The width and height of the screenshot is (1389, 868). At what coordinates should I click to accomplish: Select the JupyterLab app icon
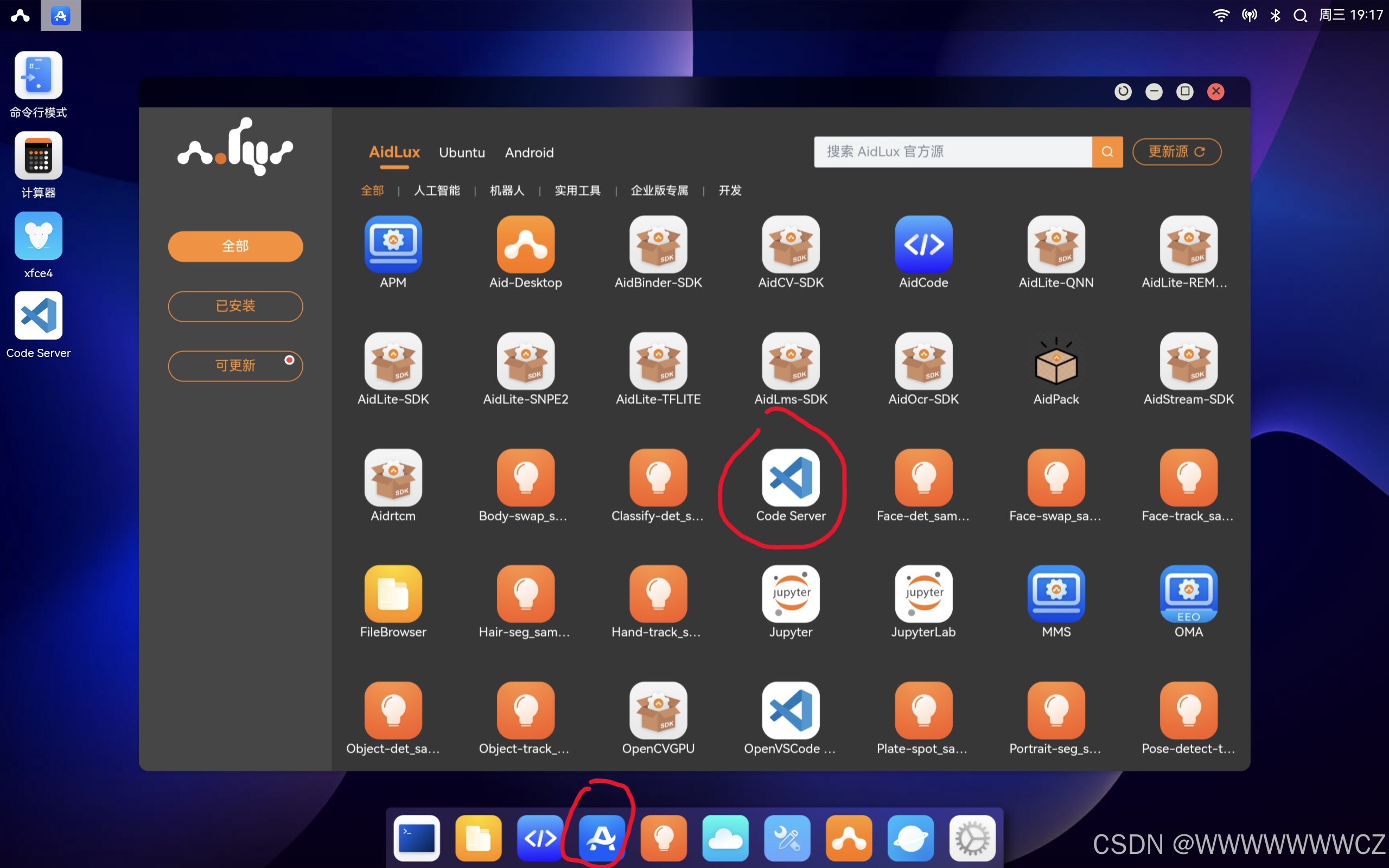(923, 594)
